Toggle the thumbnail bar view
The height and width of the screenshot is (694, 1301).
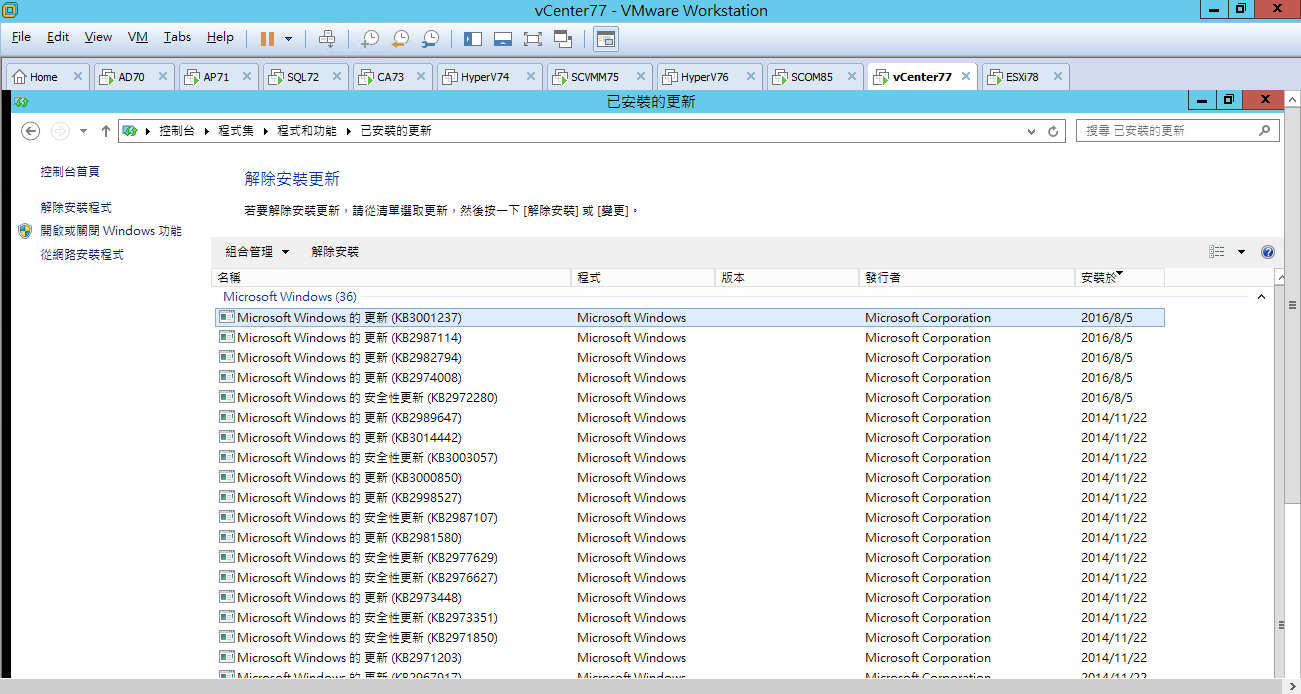coord(503,39)
